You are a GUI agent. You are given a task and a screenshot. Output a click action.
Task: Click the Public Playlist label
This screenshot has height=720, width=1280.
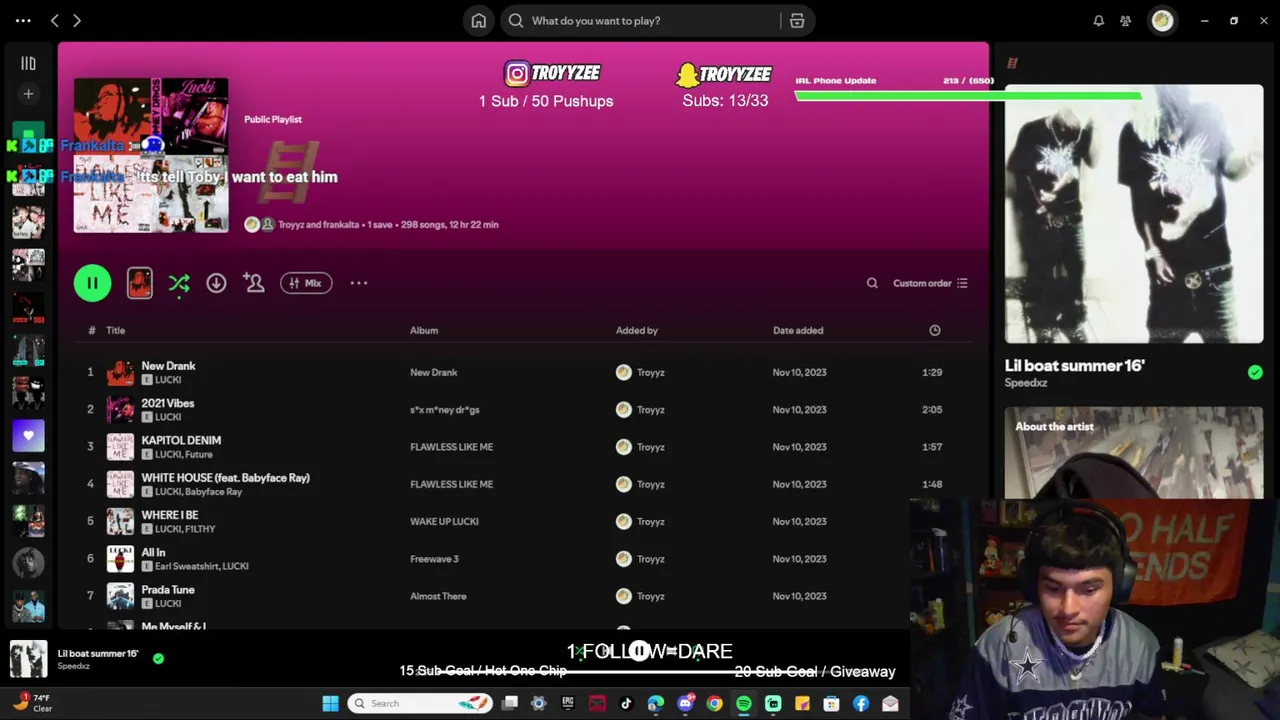(x=273, y=119)
